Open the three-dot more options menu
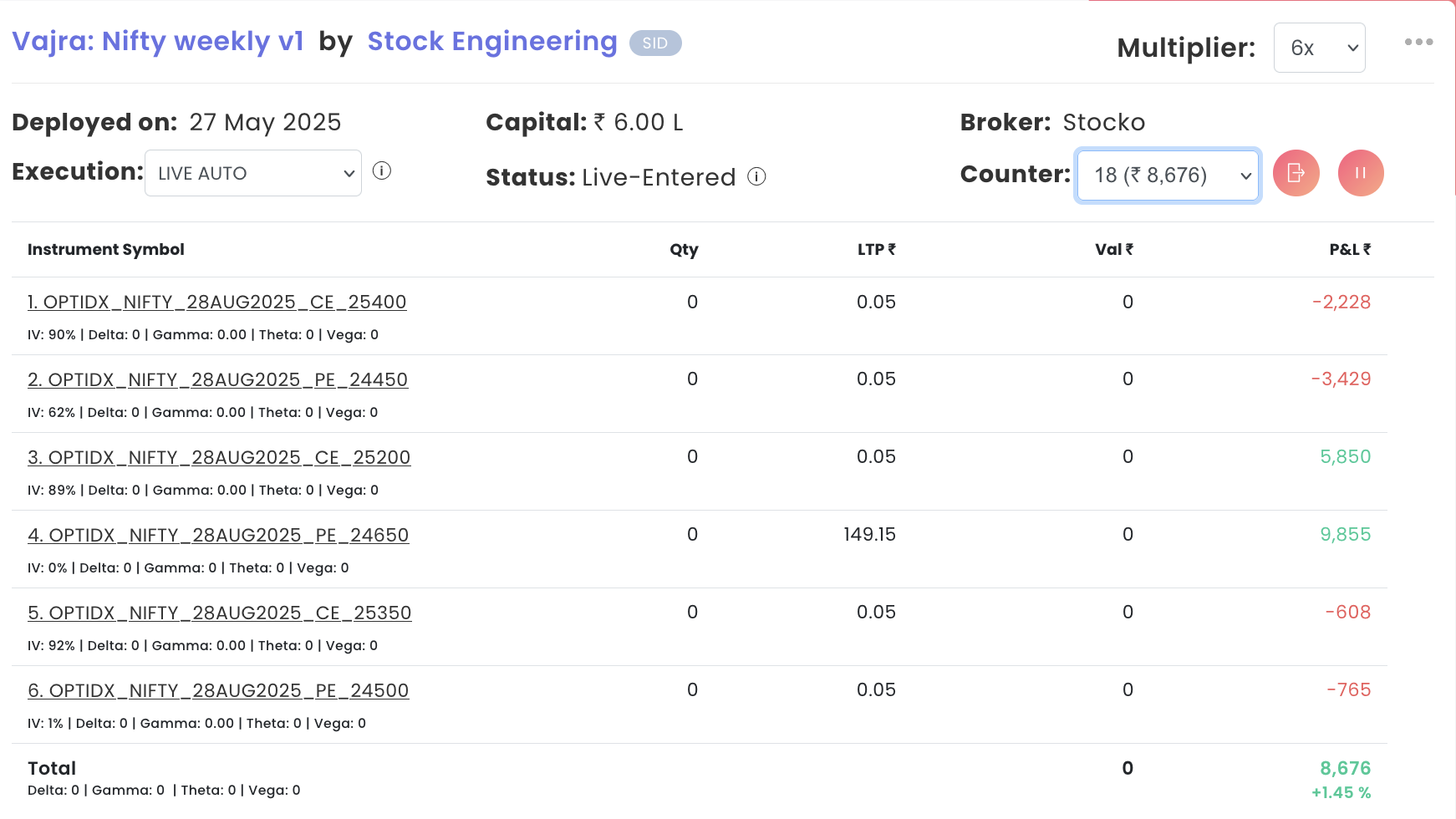The height and width of the screenshot is (819, 1456). 1418,42
